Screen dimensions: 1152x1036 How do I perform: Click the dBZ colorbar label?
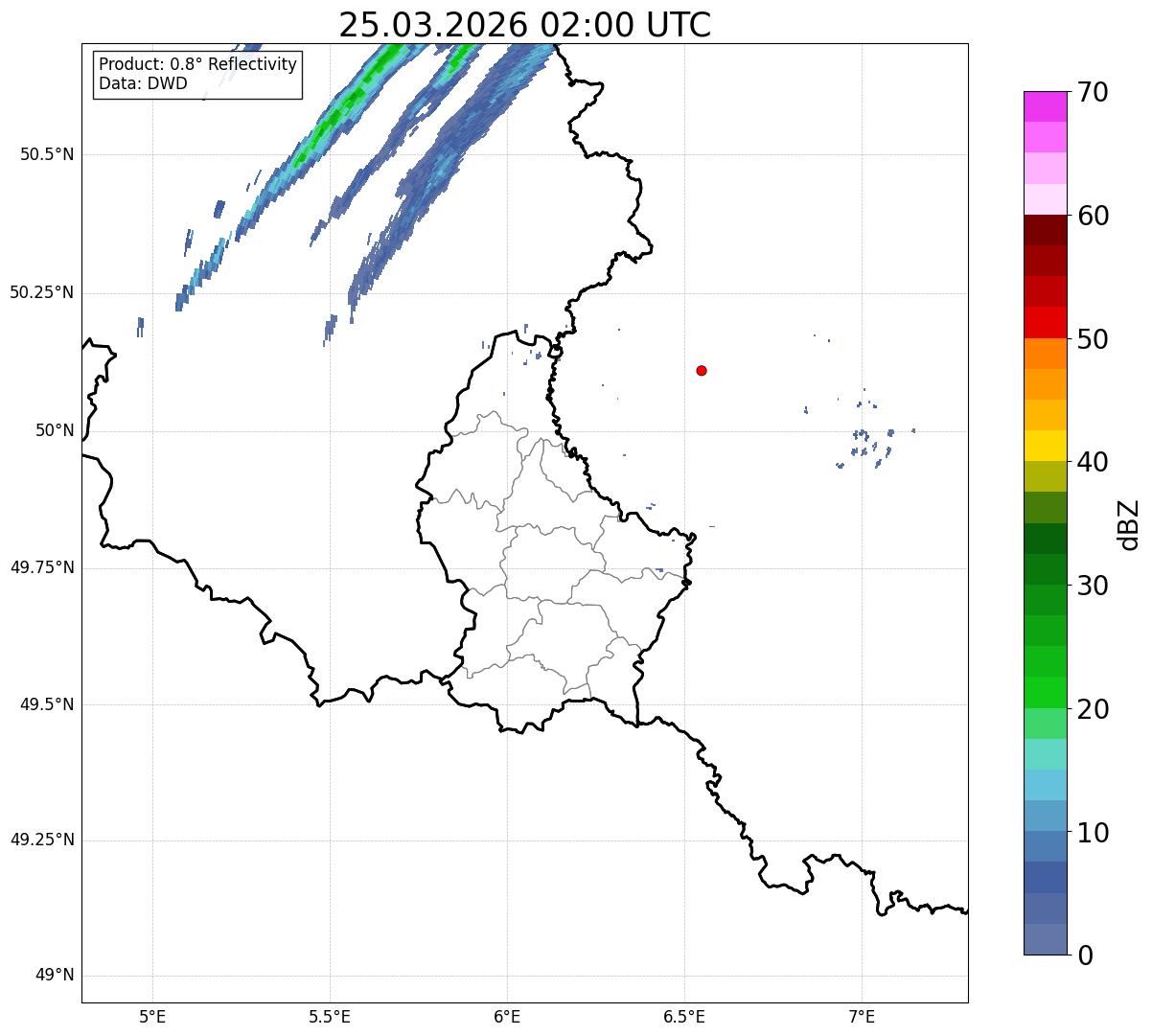(x=1129, y=523)
